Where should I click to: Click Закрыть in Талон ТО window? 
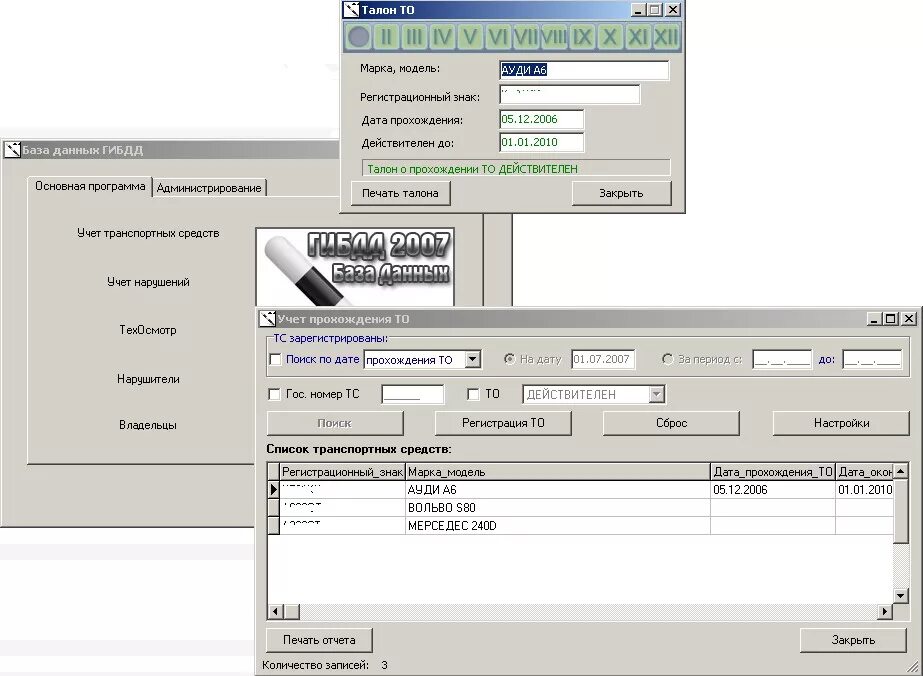pos(621,193)
